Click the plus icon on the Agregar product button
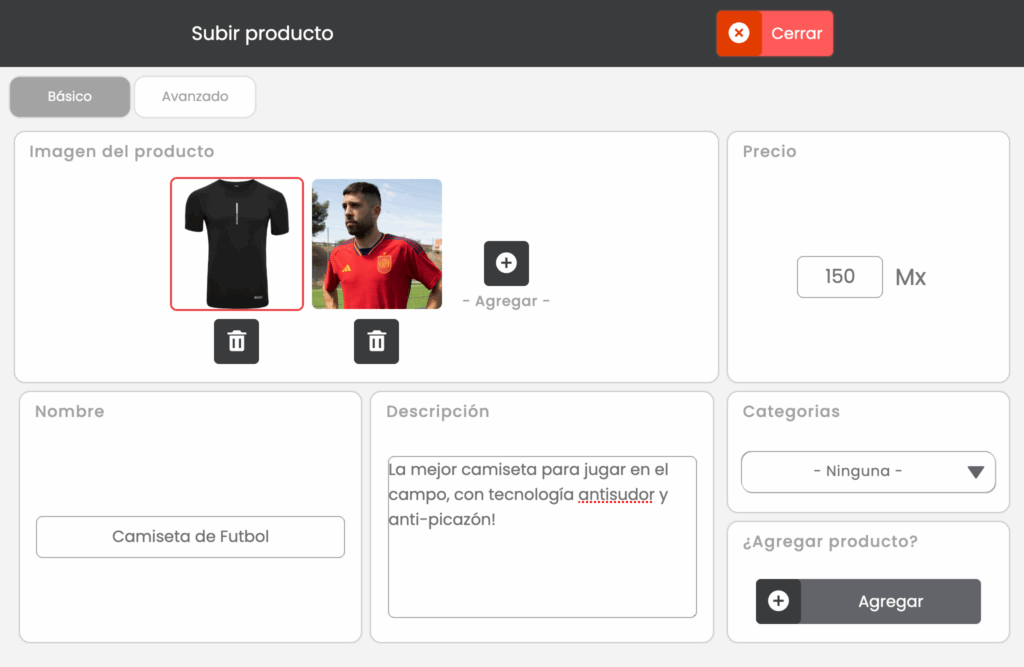The height and width of the screenshot is (667, 1024). [778, 601]
